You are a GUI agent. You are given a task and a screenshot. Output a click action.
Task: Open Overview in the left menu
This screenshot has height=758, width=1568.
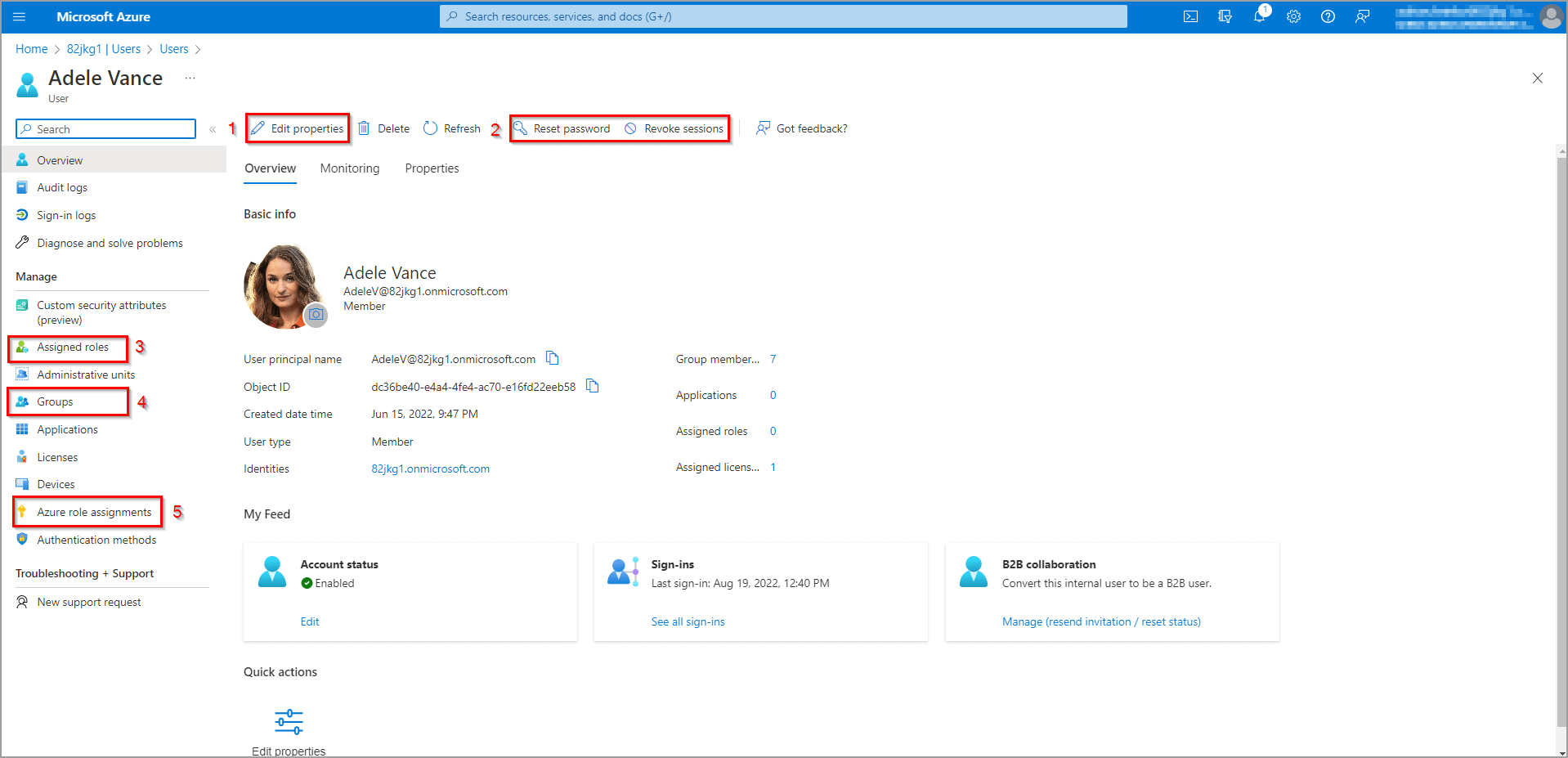tap(114, 160)
